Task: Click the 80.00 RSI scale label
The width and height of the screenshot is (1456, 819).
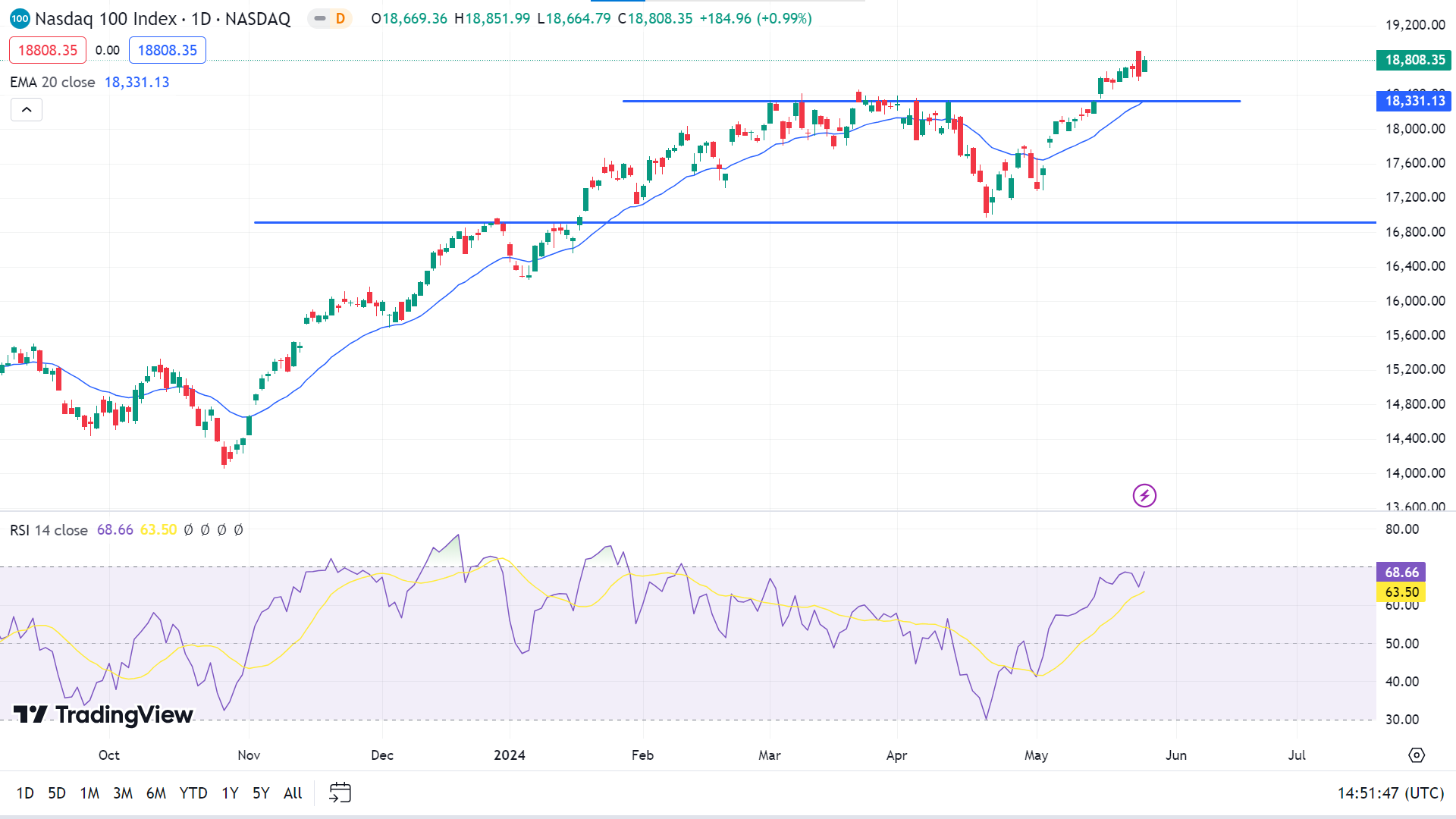Action: [1402, 529]
